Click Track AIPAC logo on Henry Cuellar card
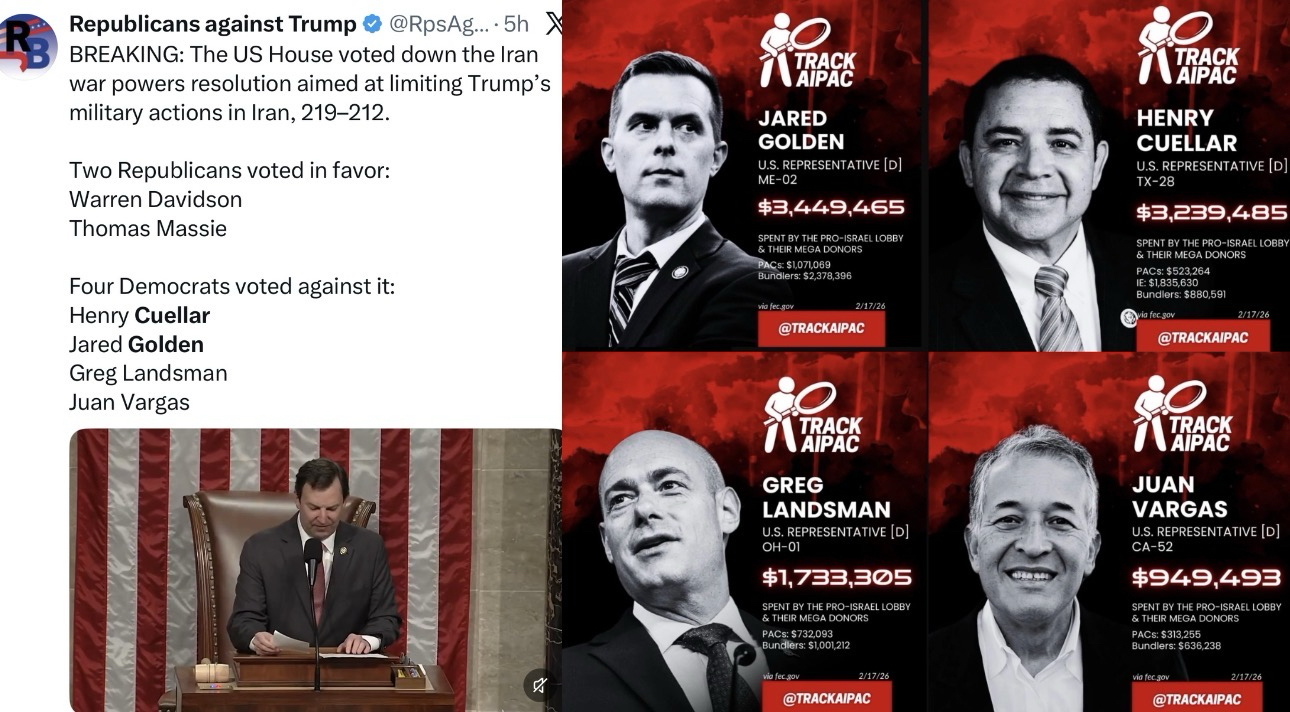Image resolution: width=1290 pixels, height=712 pixels. (x=1188, y=46)
